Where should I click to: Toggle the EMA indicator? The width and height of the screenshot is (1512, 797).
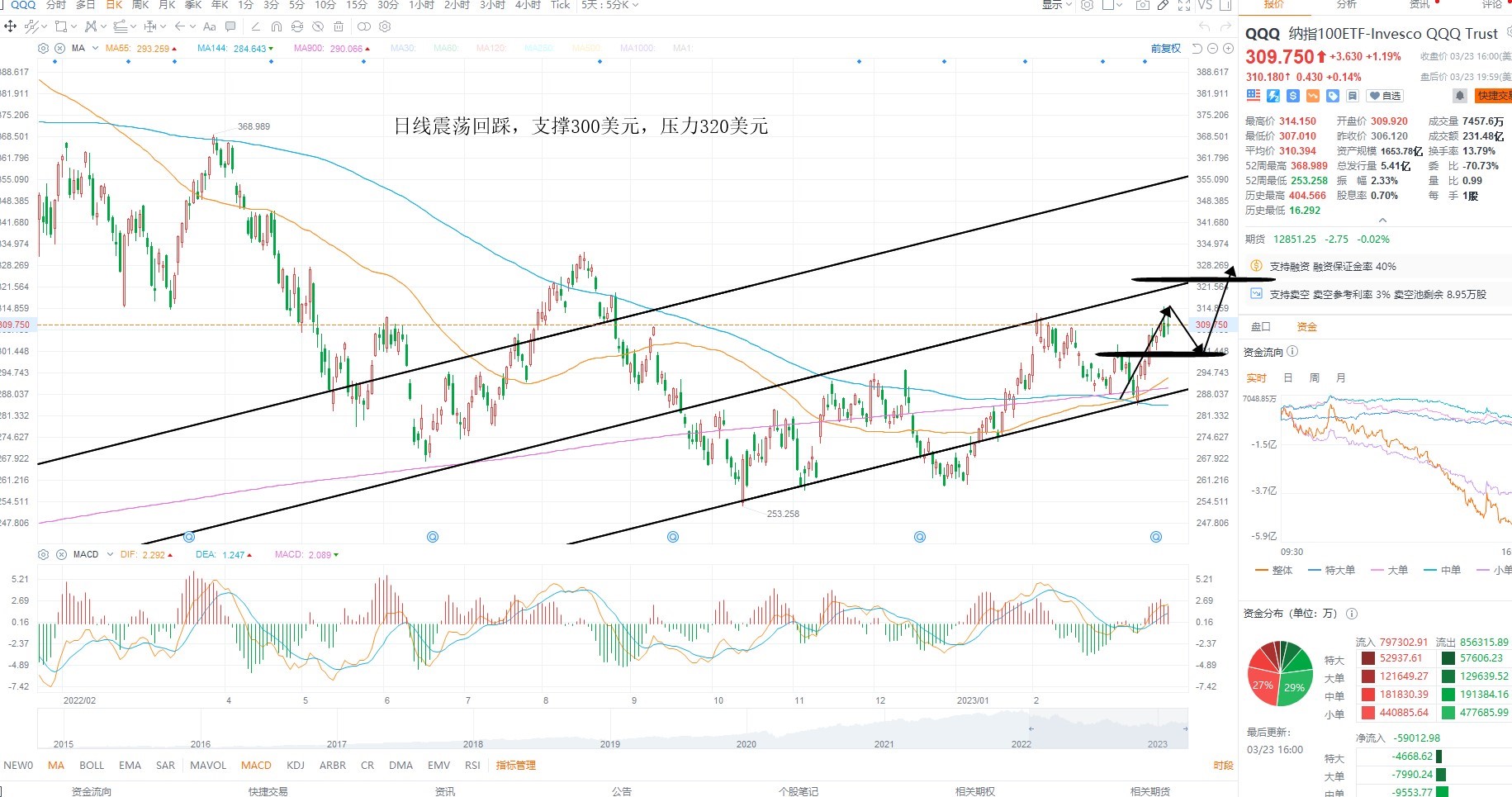pyautogui.click(x=130, y=765)
